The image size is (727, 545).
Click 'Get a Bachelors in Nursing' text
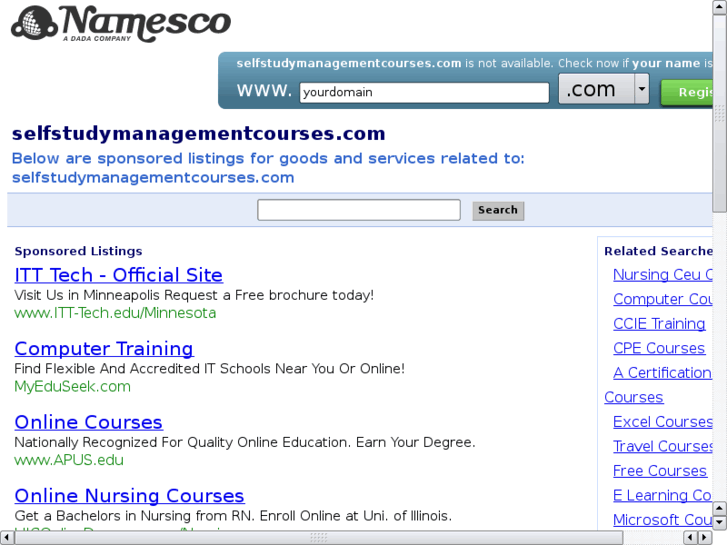click(233, 516)
